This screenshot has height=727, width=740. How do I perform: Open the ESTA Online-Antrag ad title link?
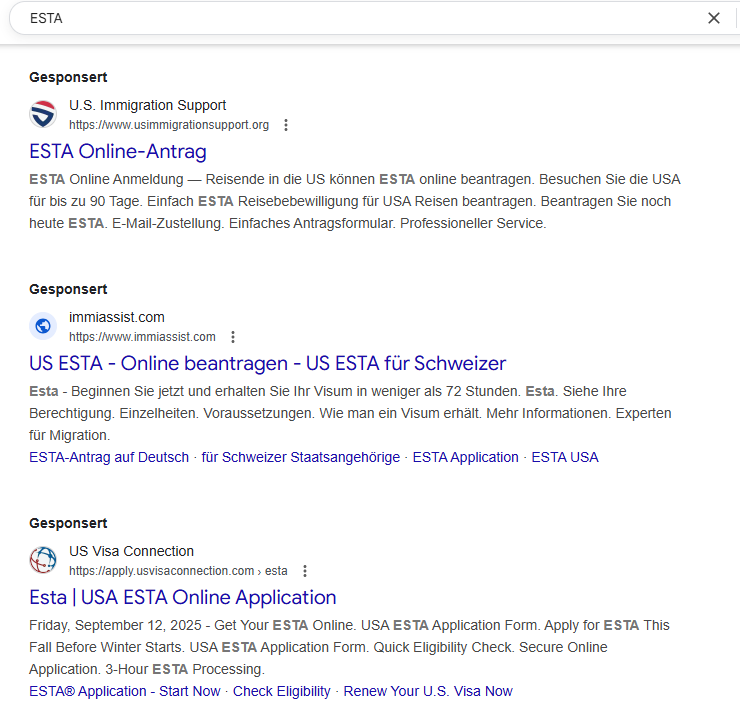[118, 152]
